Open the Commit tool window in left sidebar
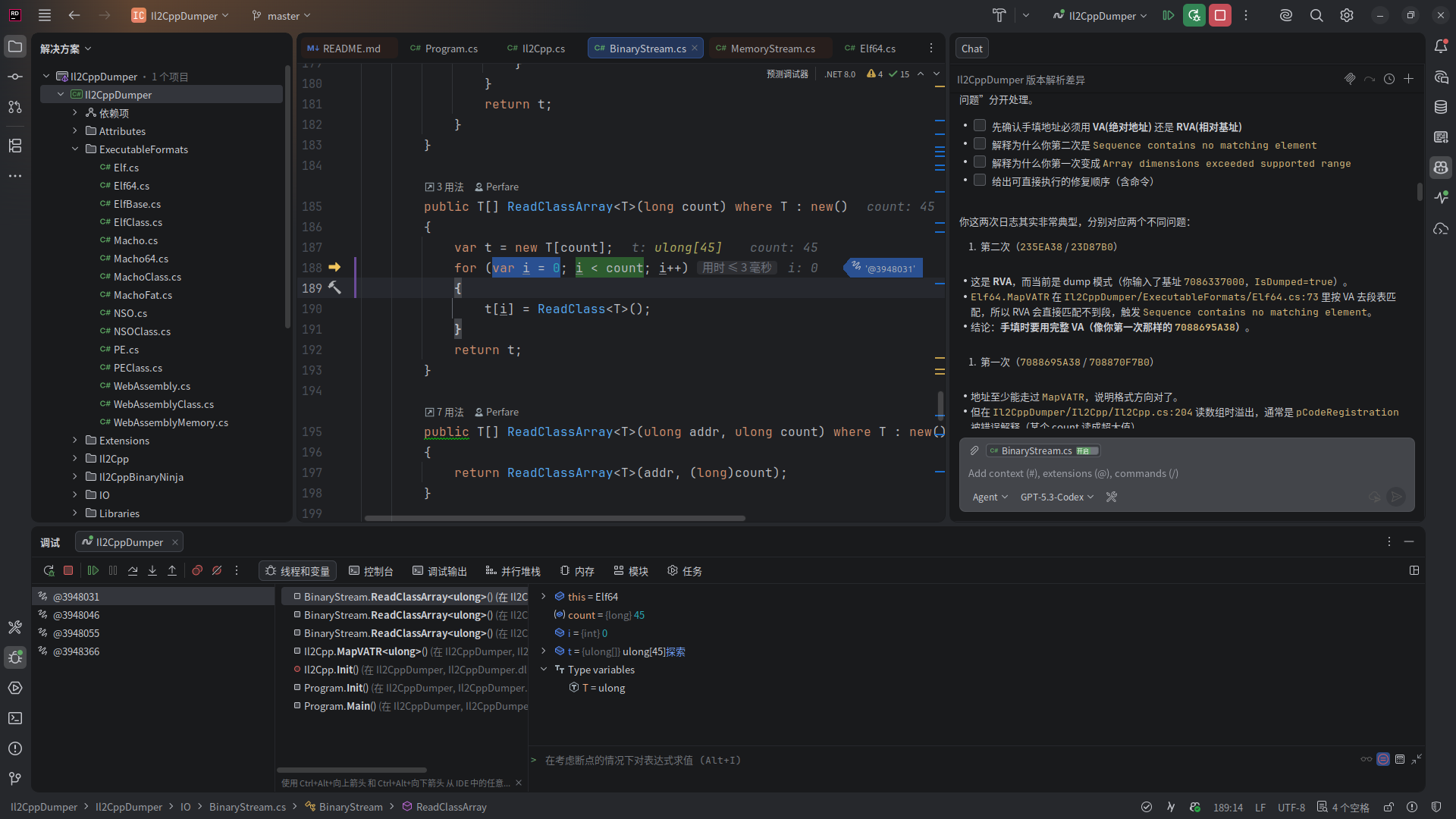1456x819 pixels. tap(15, 77)
